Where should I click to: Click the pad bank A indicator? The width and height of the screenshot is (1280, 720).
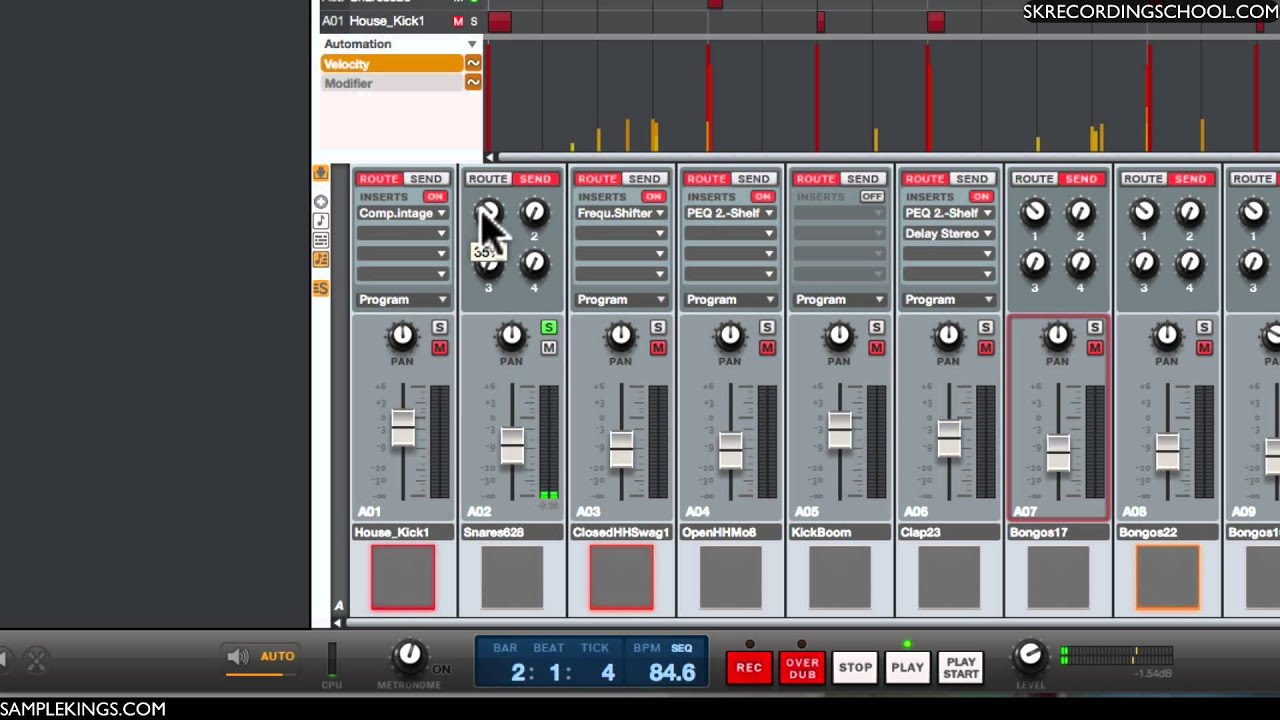coord(339,606)
